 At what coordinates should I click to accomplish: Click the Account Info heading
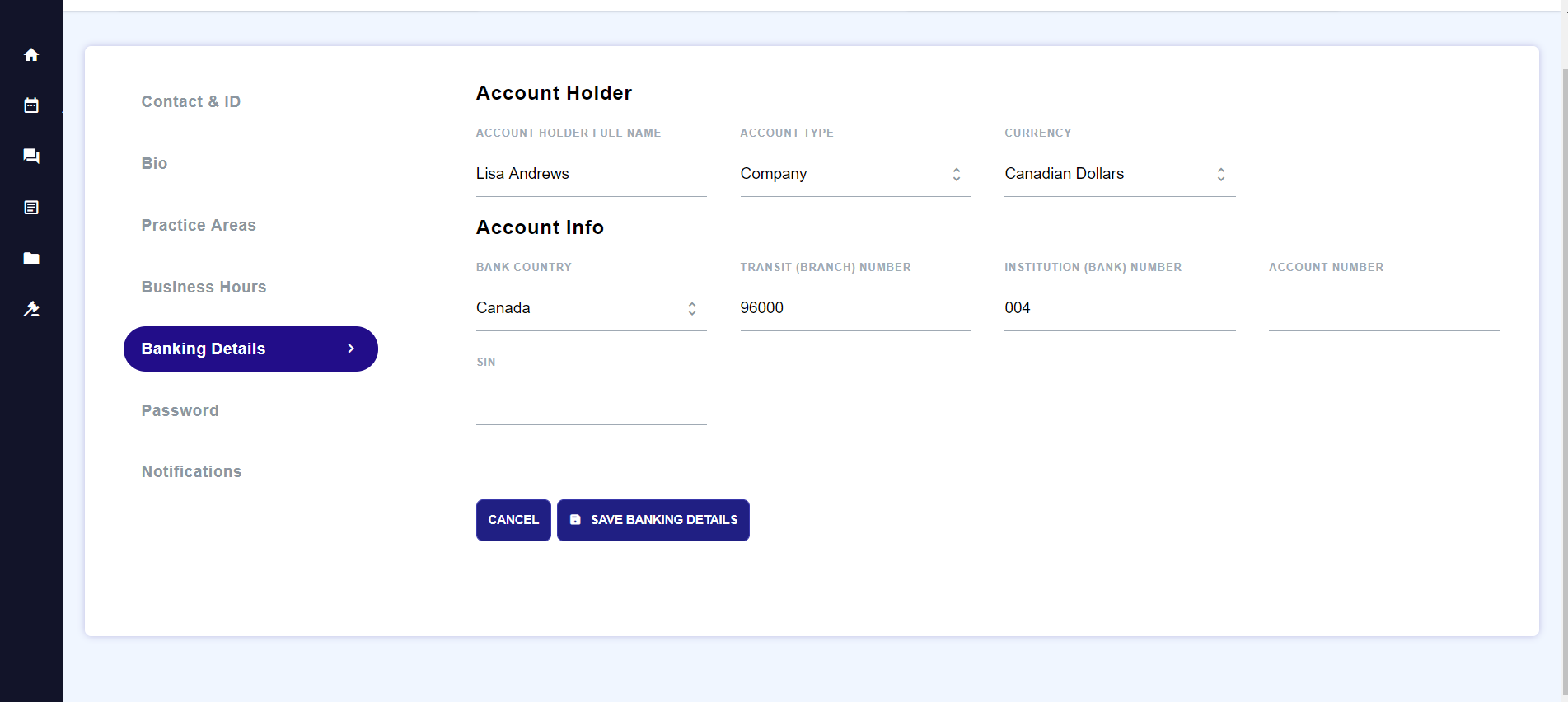[540, 227]
